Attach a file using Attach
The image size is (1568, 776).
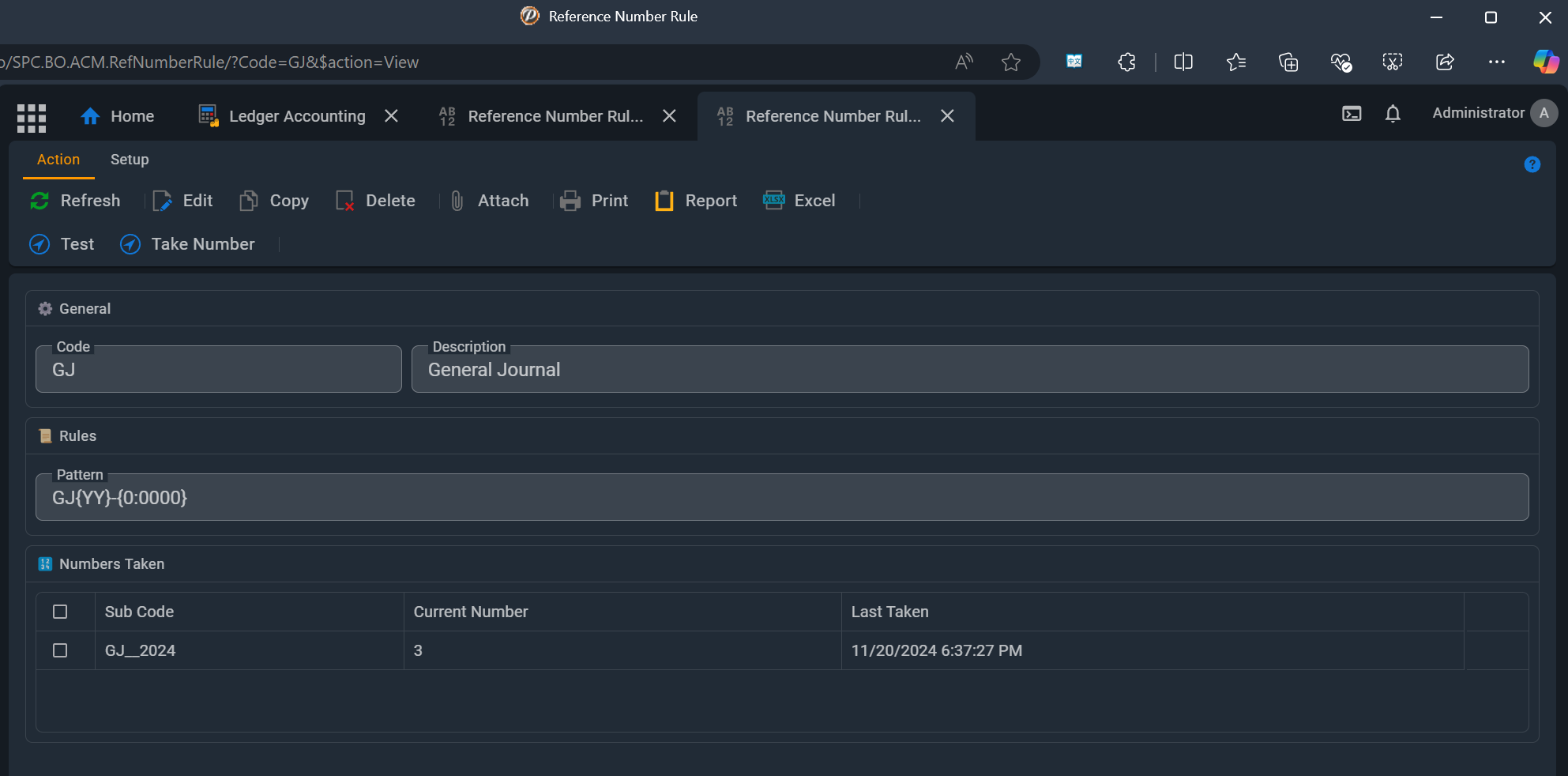pyautogui.click(x=489, y=201)
